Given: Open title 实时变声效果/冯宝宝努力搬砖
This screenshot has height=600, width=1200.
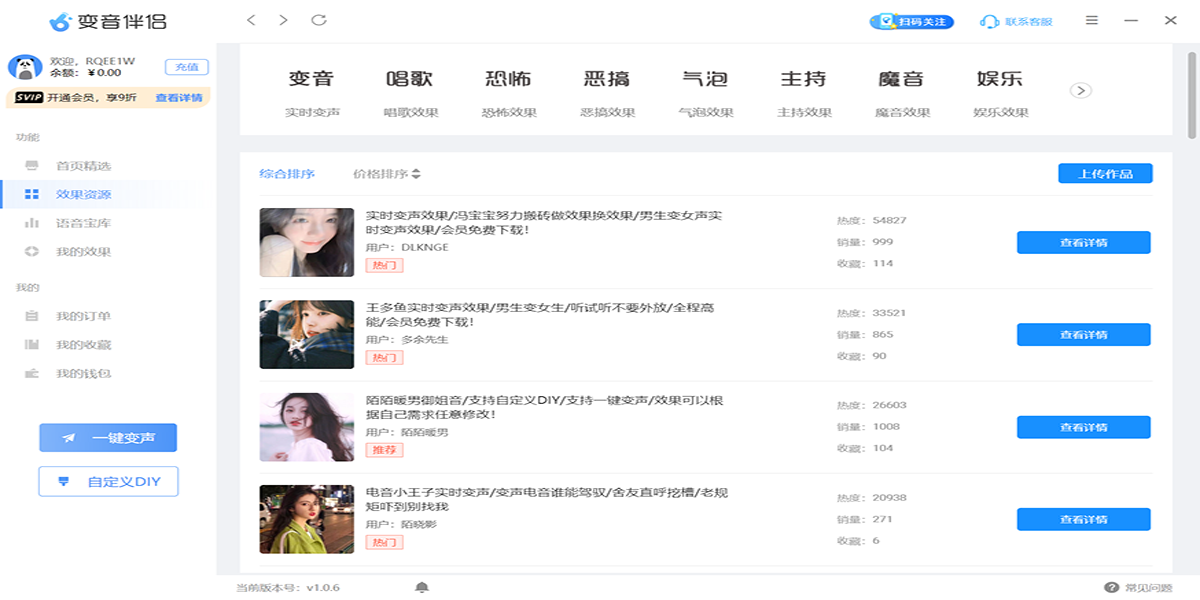Looking at the screenshot, I should [544, 222].
